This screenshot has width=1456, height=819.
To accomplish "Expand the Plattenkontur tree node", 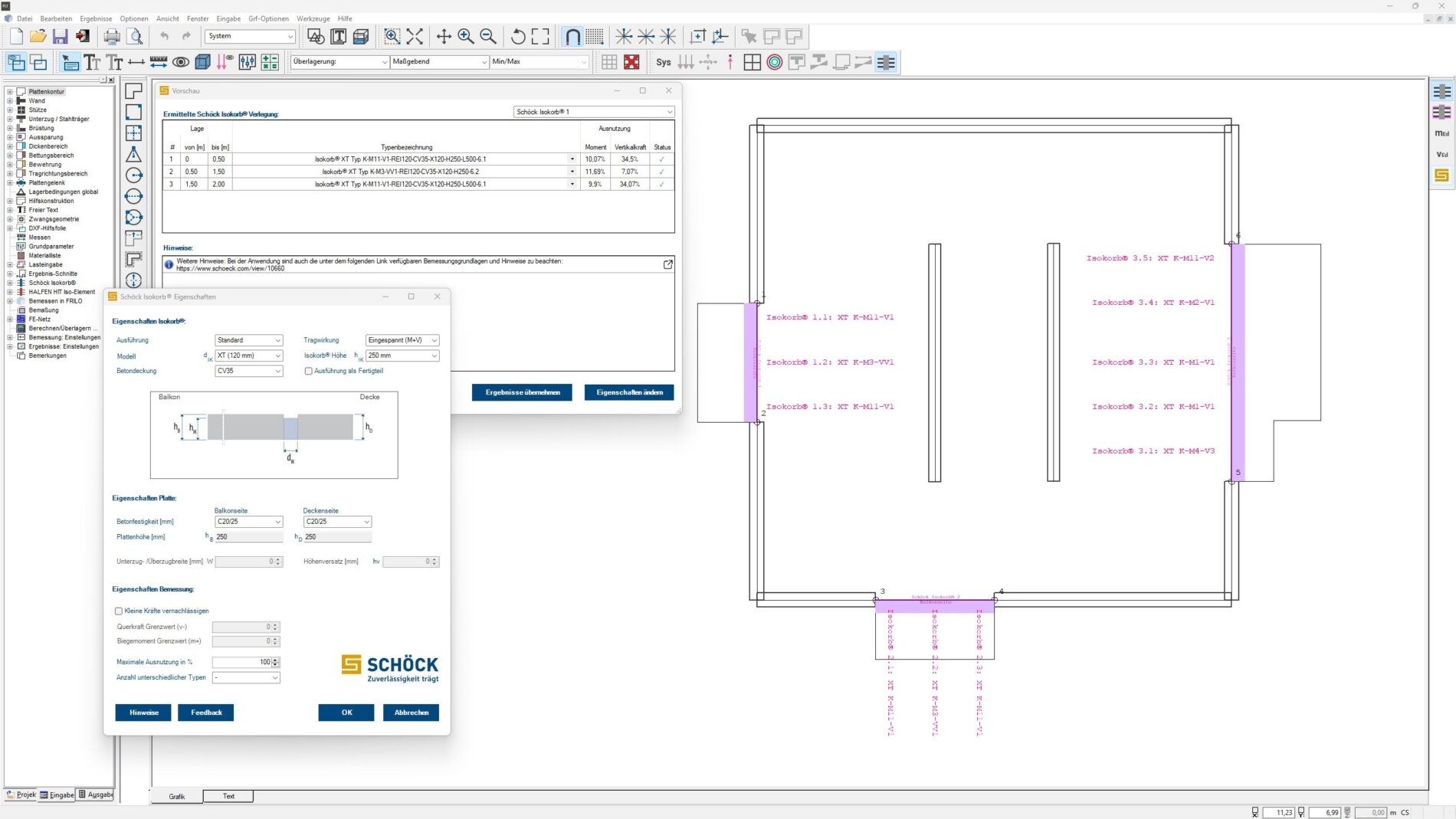I will 10,91.
